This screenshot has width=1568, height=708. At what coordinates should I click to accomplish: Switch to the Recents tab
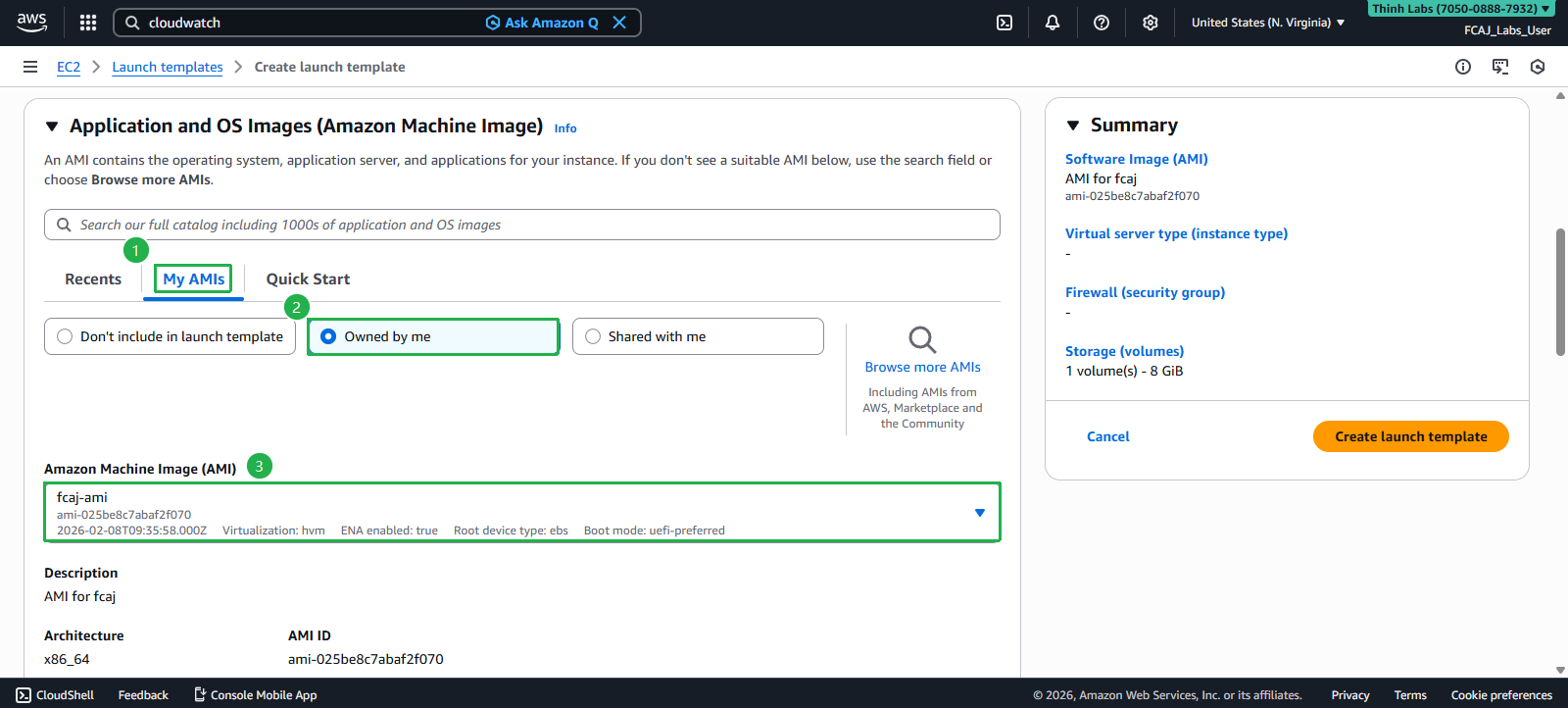click(x=93, y=279)
